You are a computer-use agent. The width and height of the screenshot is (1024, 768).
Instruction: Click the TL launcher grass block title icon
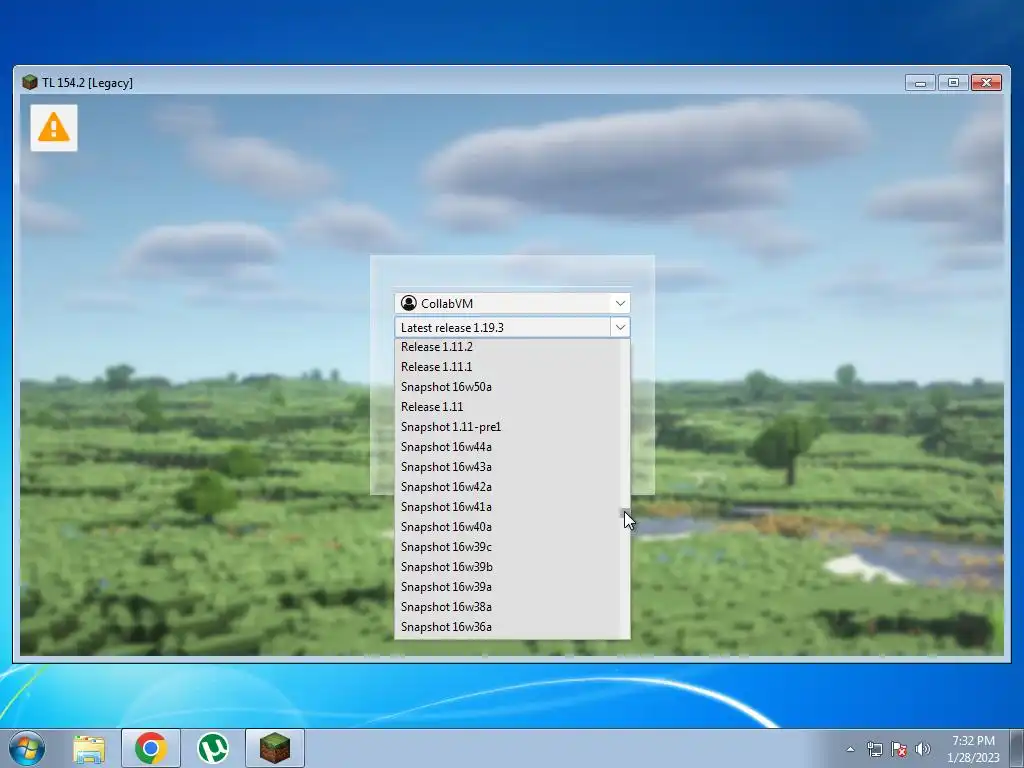(29, 82)
